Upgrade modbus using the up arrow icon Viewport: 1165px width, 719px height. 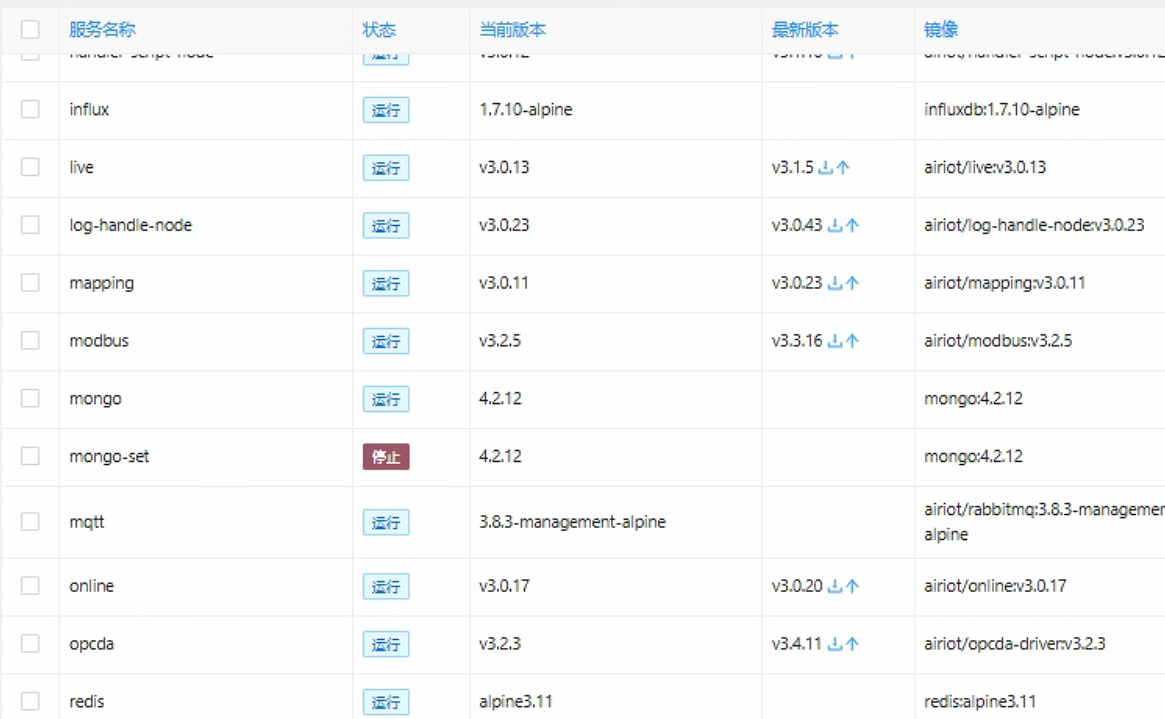852,342
